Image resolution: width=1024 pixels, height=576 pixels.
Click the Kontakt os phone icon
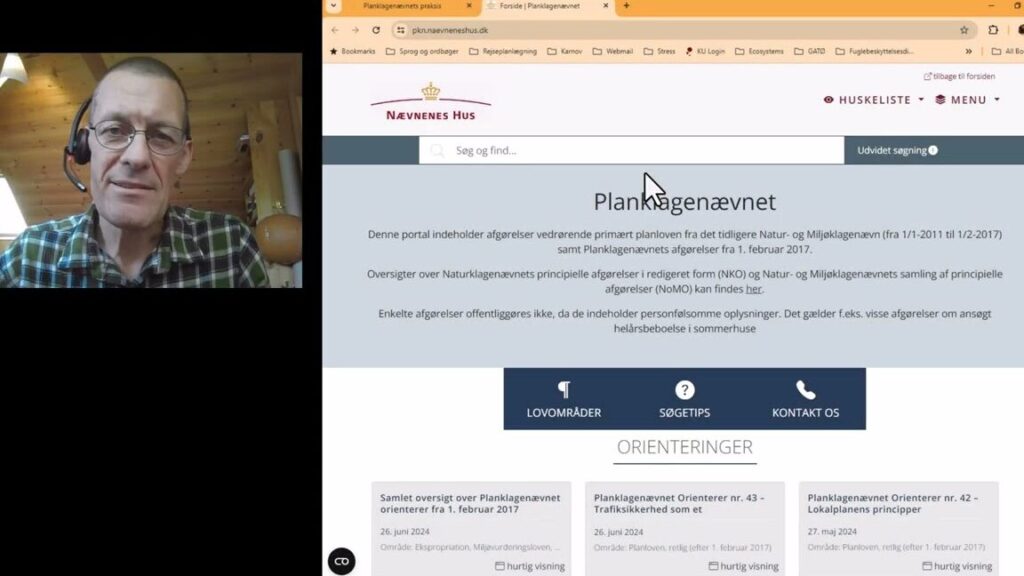click(x=805, y=390)
